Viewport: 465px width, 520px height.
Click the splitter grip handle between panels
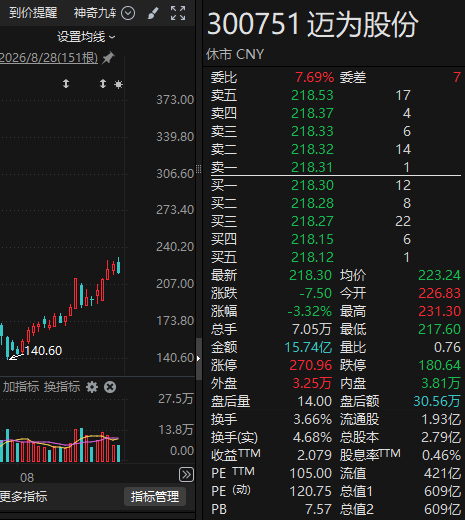pyautogui.click(x=199, y=169)
